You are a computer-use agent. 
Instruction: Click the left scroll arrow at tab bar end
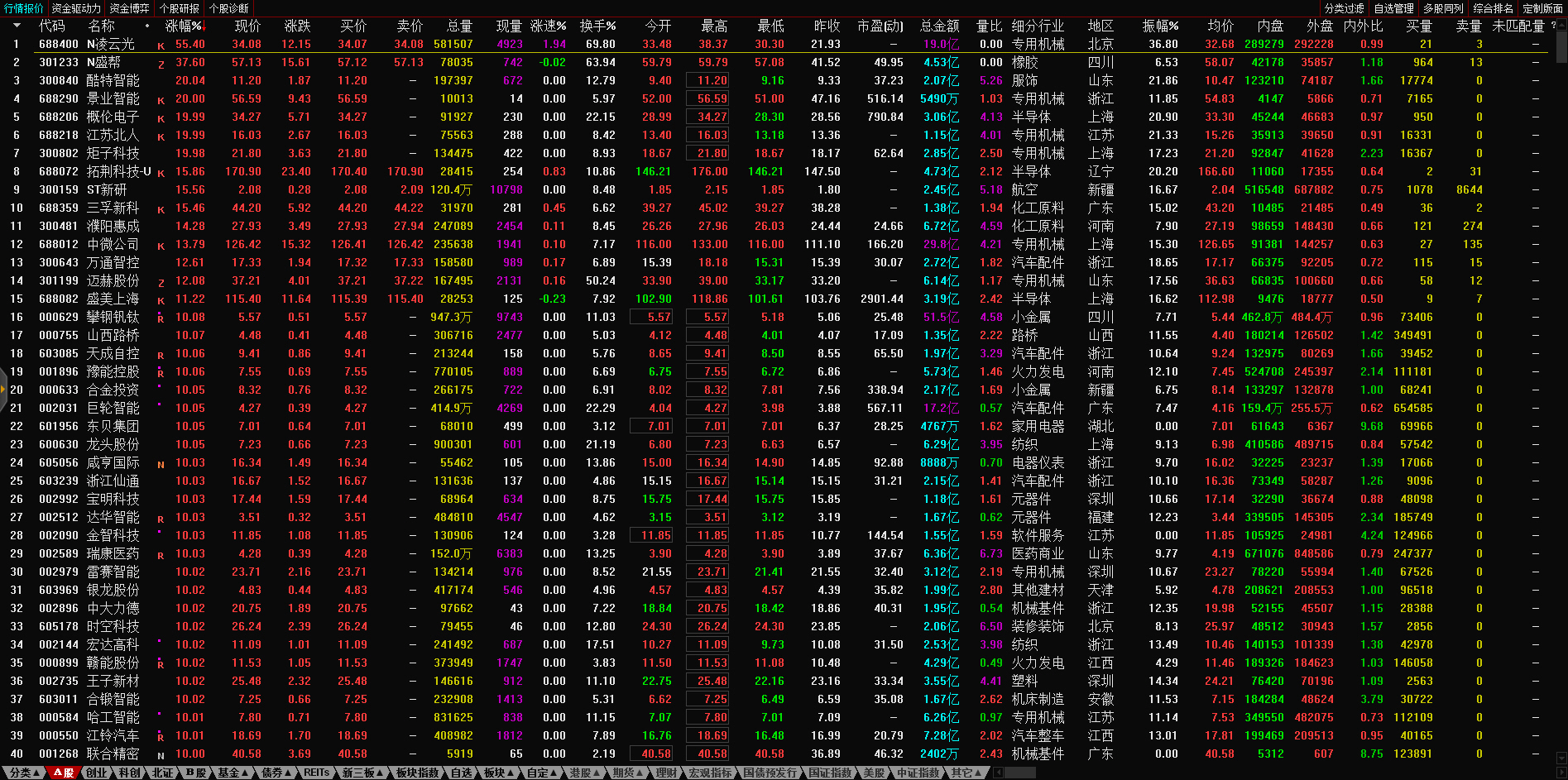(x=998, y=773)
